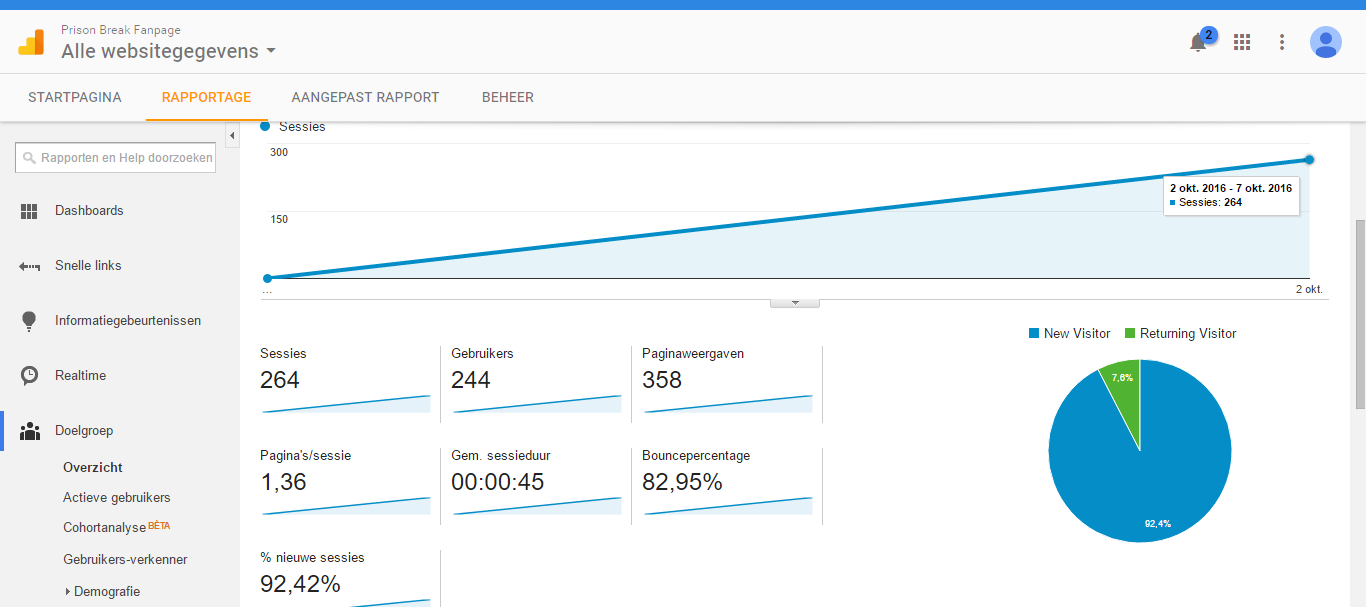
Task: Click the Bouncepercentage value 82,95%
Action: tap(682, 482)
